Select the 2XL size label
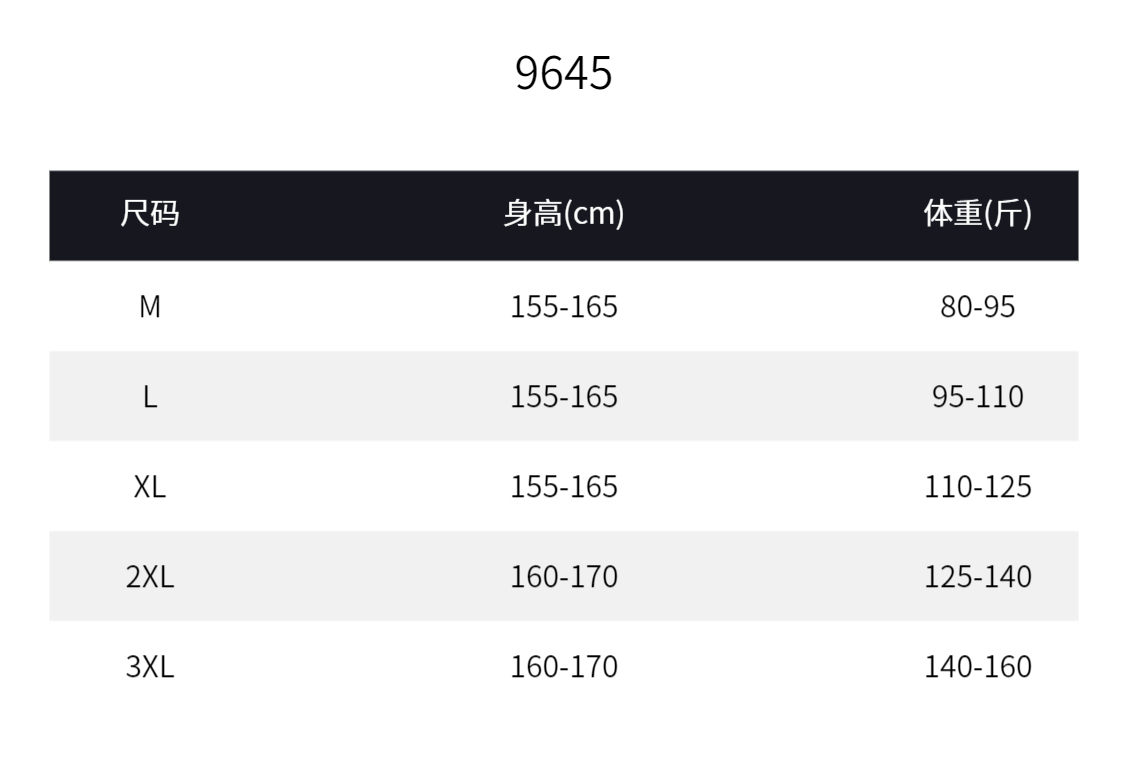 (x=150, y=577)
